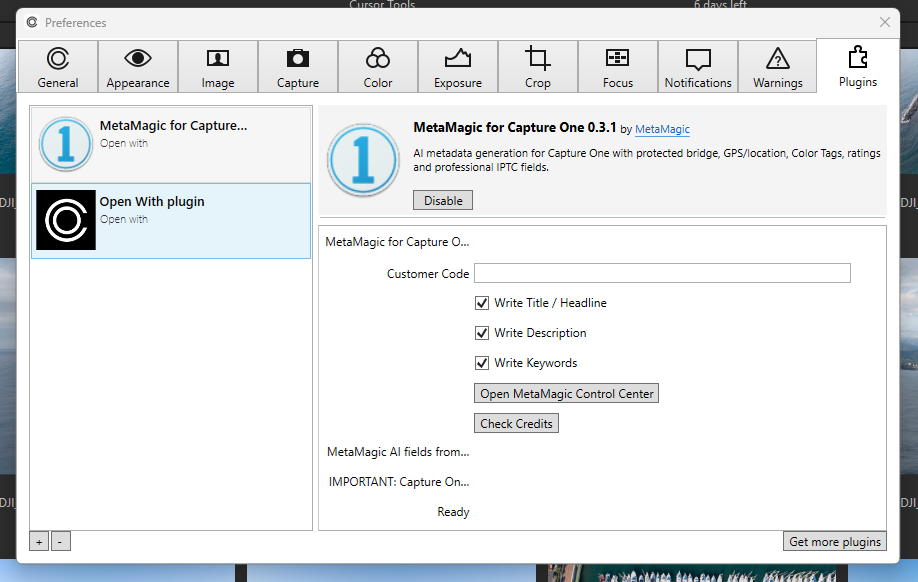The height and width of the screenshot is (582, 918).
Task: Go to the Notifications tab
Action: [x=698, y=67]
